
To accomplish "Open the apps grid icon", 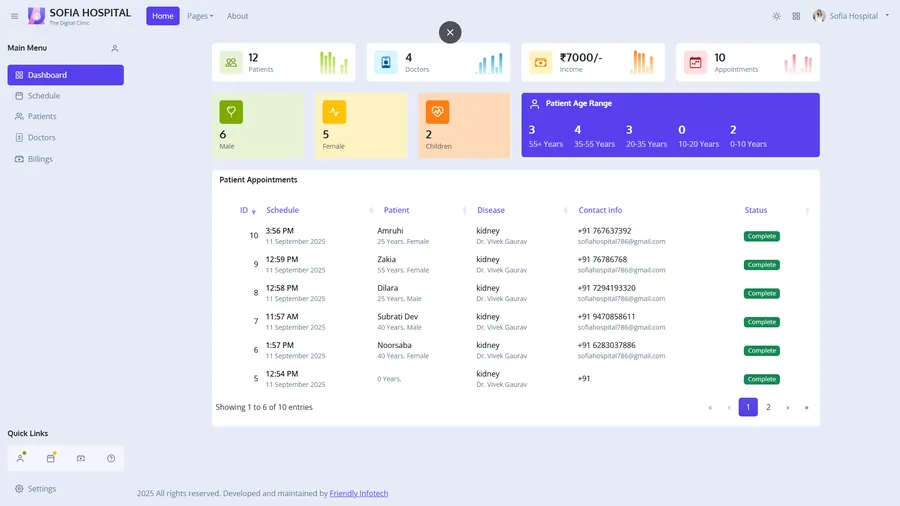I will tap(796, 16).
